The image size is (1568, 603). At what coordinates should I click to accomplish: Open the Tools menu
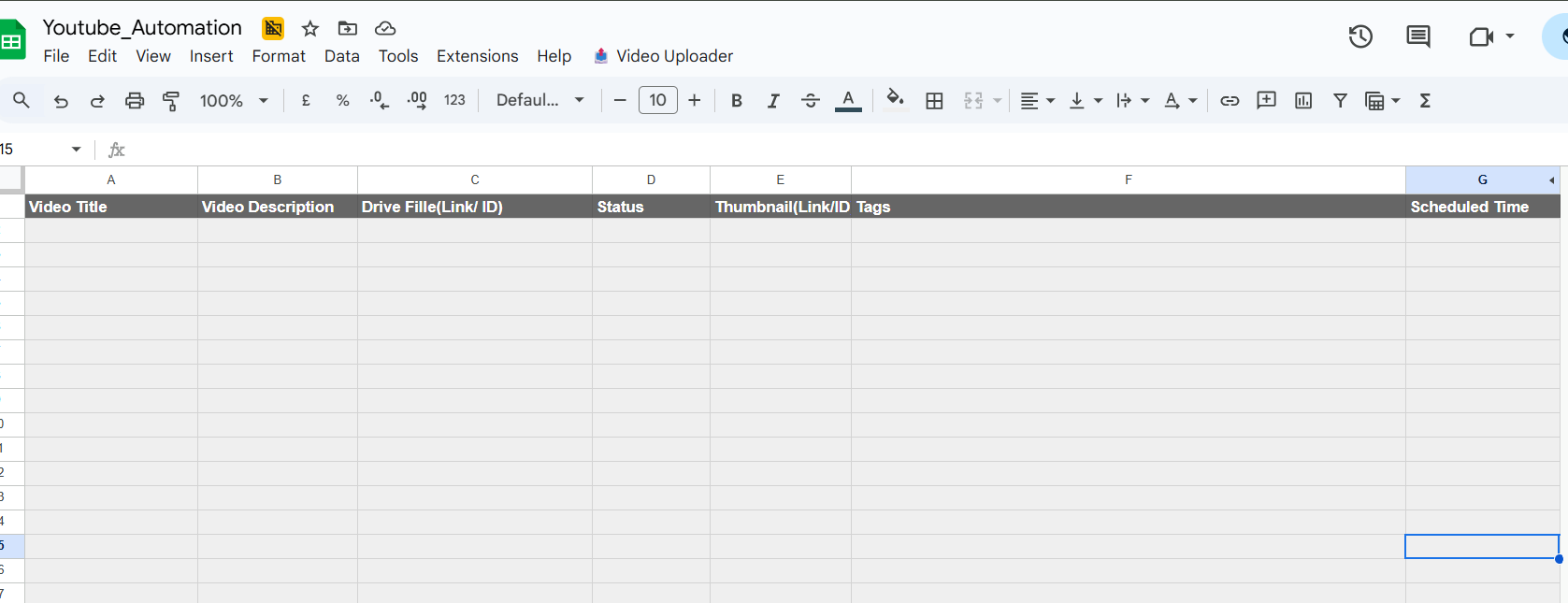tap(398, 56)
